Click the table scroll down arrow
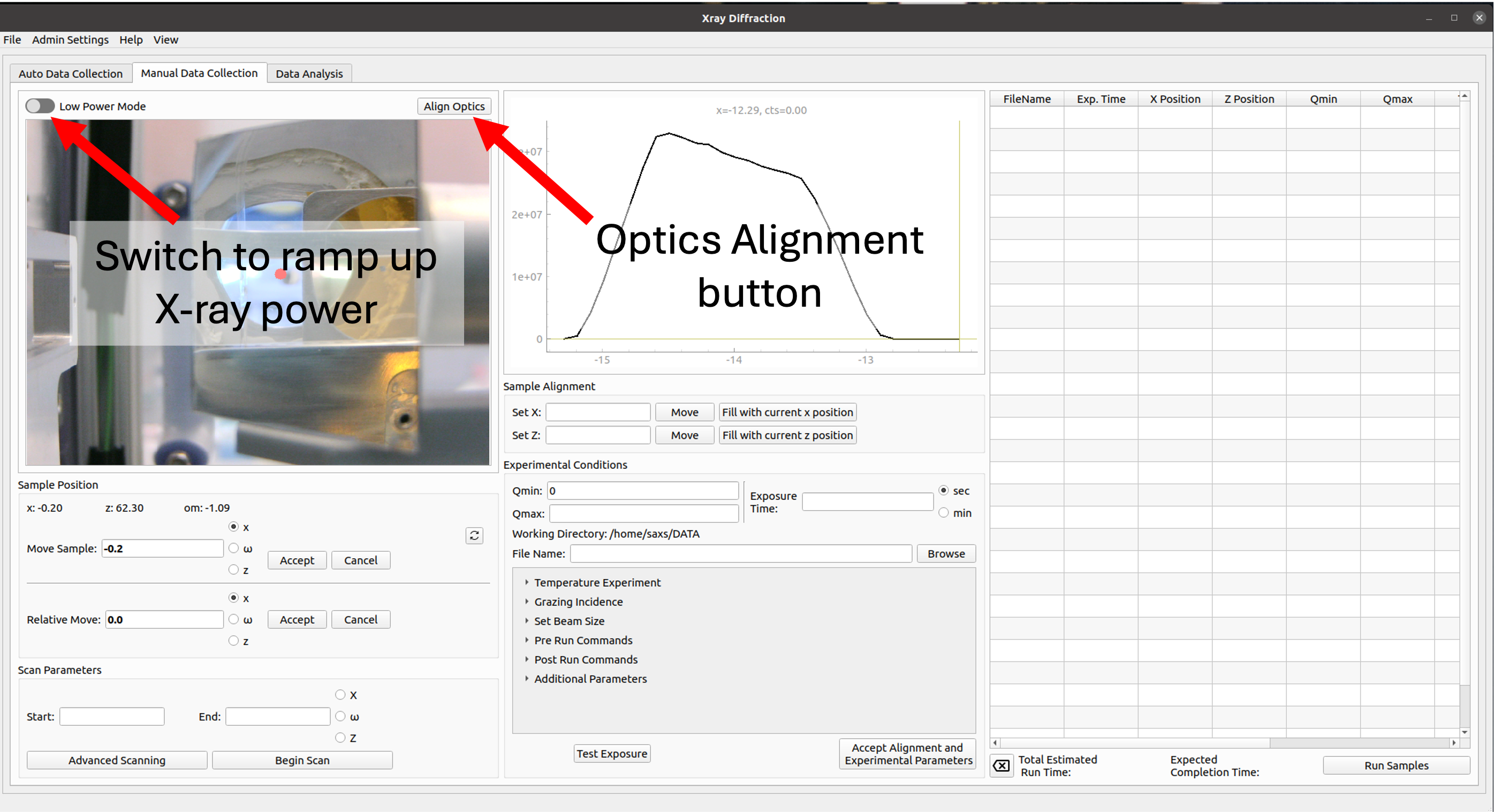This screenshot has height=812, width=1494. [x=1465, y=732]
